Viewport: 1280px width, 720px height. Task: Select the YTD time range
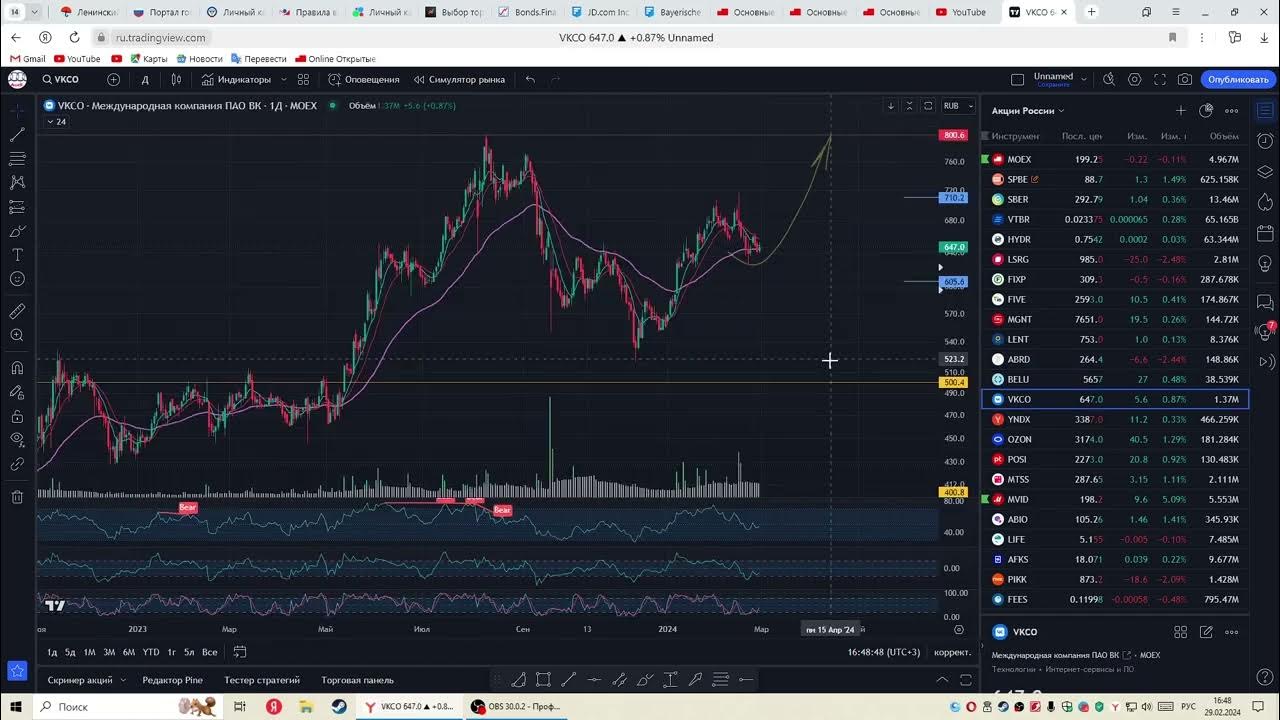(x=151, y=652)
